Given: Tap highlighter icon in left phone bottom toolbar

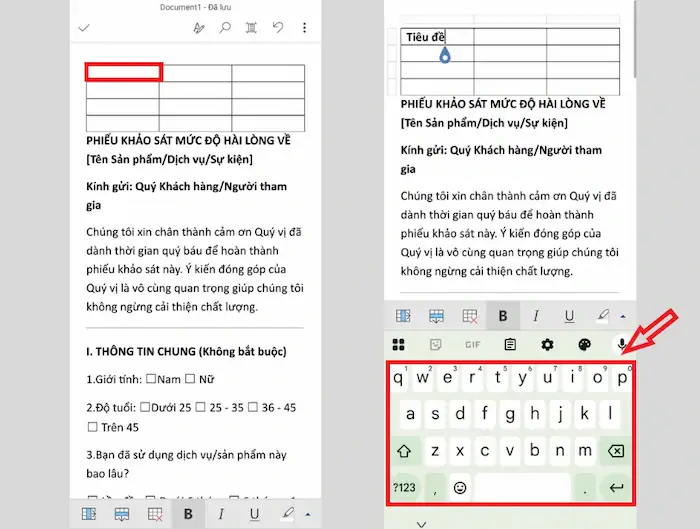Looking at the screenshot, I should [x=288, y=513].
